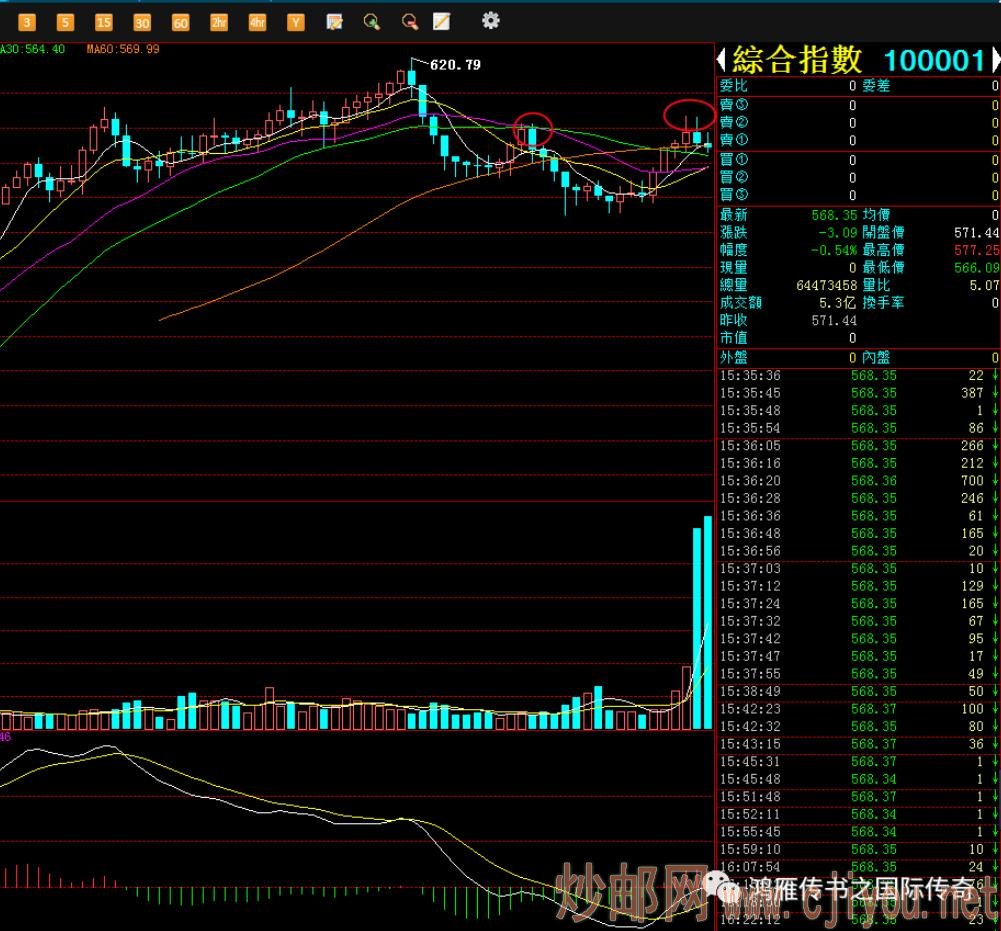The height and width of the screenshot is (931, 1001).
Task: Switch chart to 4hr period
Action: (x=257, y=22)
